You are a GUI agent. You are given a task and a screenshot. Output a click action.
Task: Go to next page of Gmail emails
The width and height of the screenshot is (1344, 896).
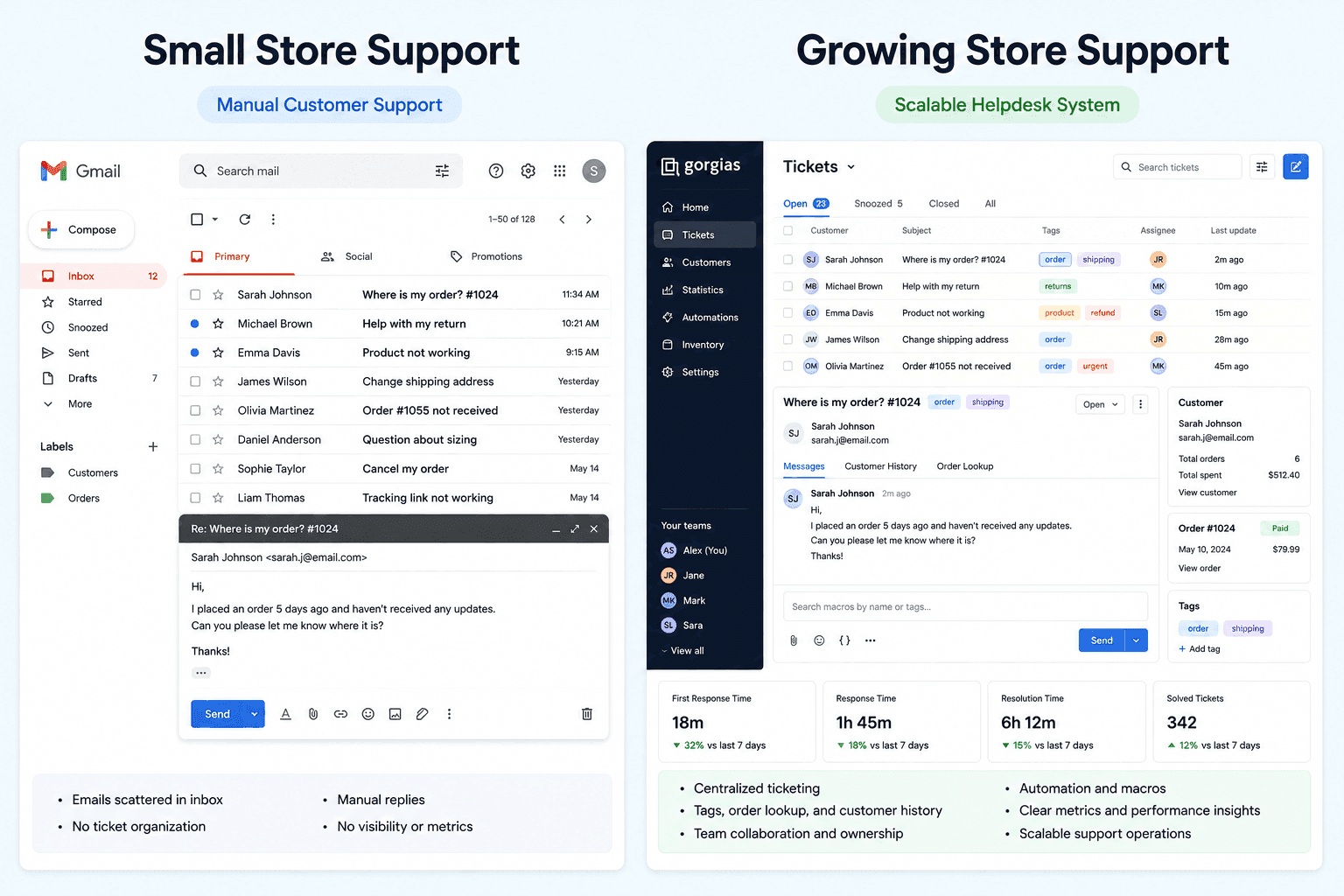click(x=588, y=219)
